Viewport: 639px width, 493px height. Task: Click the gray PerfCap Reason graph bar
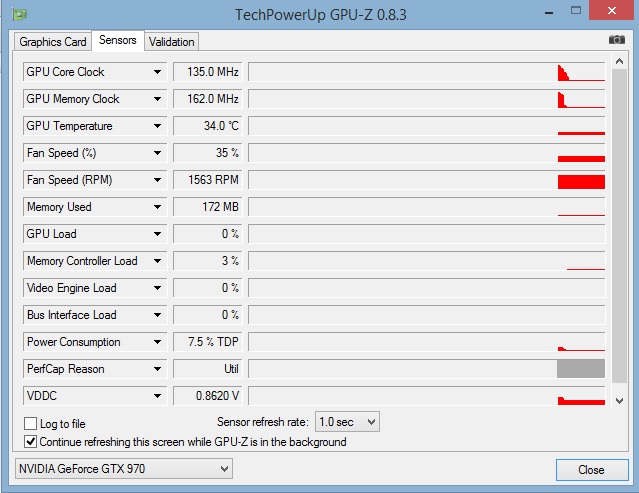pos(580,369)
